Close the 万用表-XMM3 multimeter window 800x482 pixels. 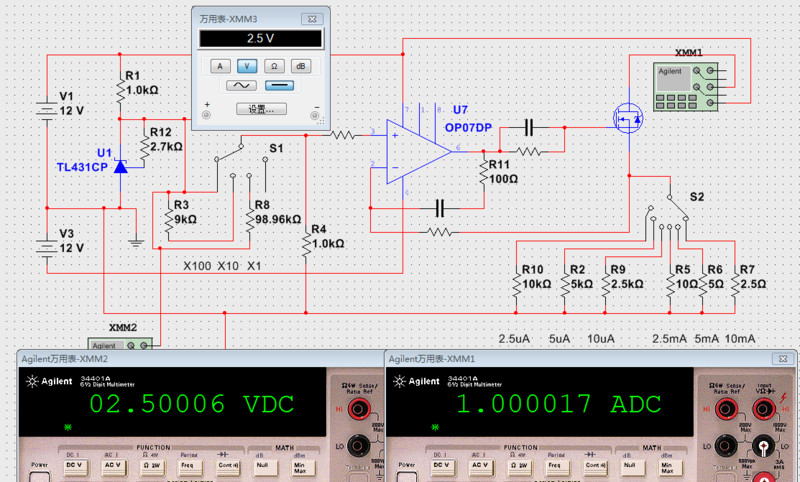point(313,18)
